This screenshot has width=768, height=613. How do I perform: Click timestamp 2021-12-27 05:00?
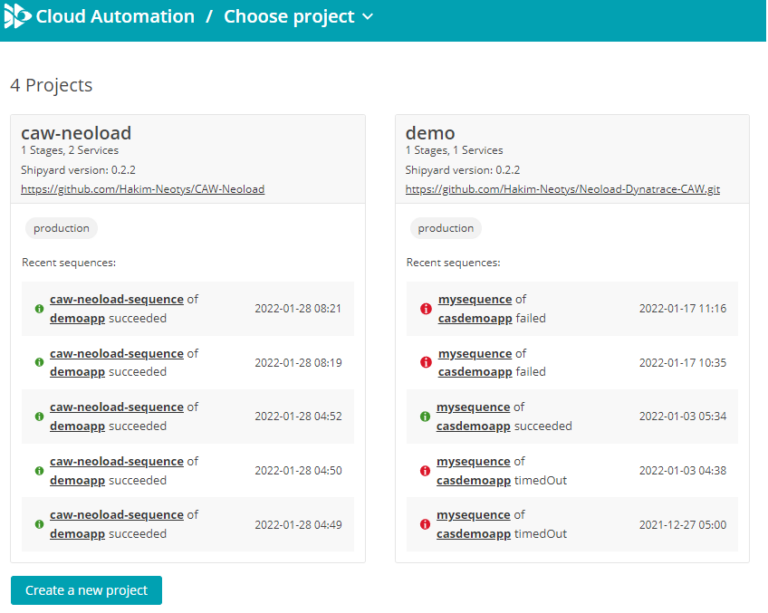tap(682, 525)
